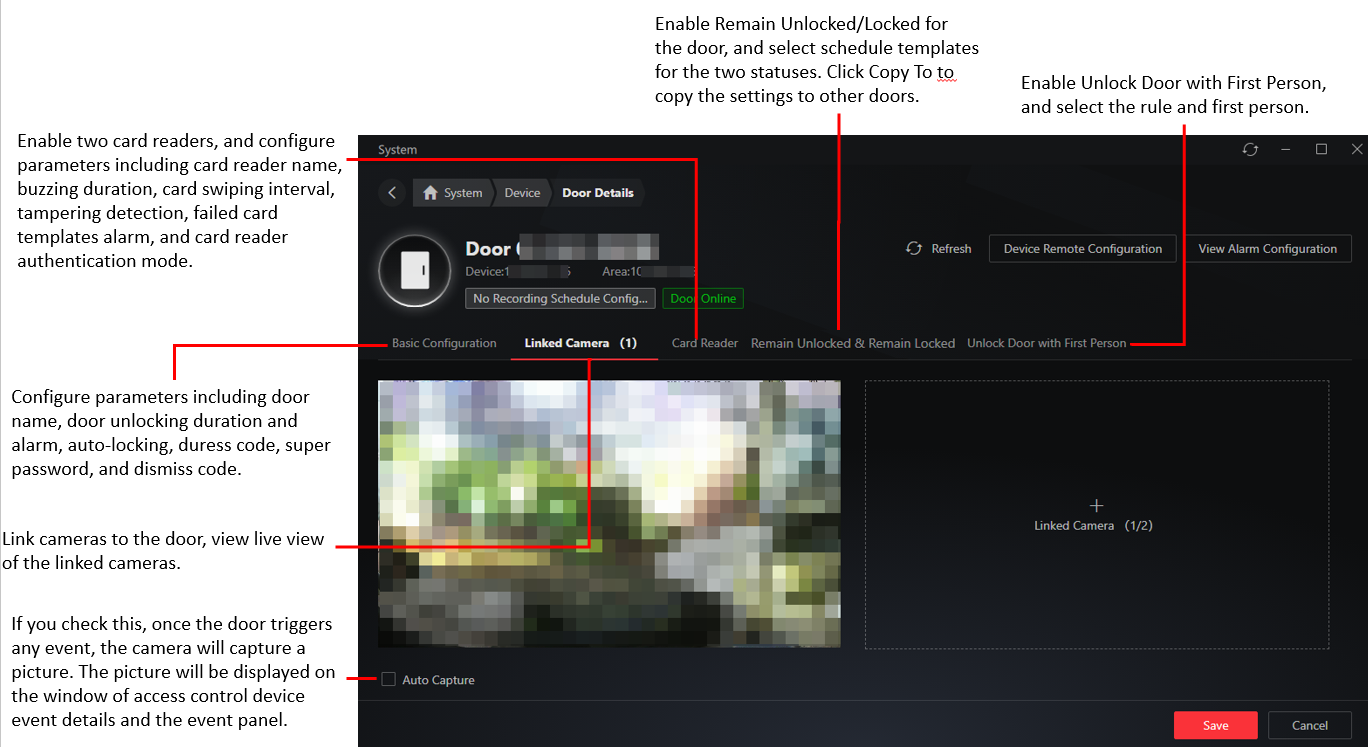Close the System window

pyautogui.click(x=1357, y=149)
